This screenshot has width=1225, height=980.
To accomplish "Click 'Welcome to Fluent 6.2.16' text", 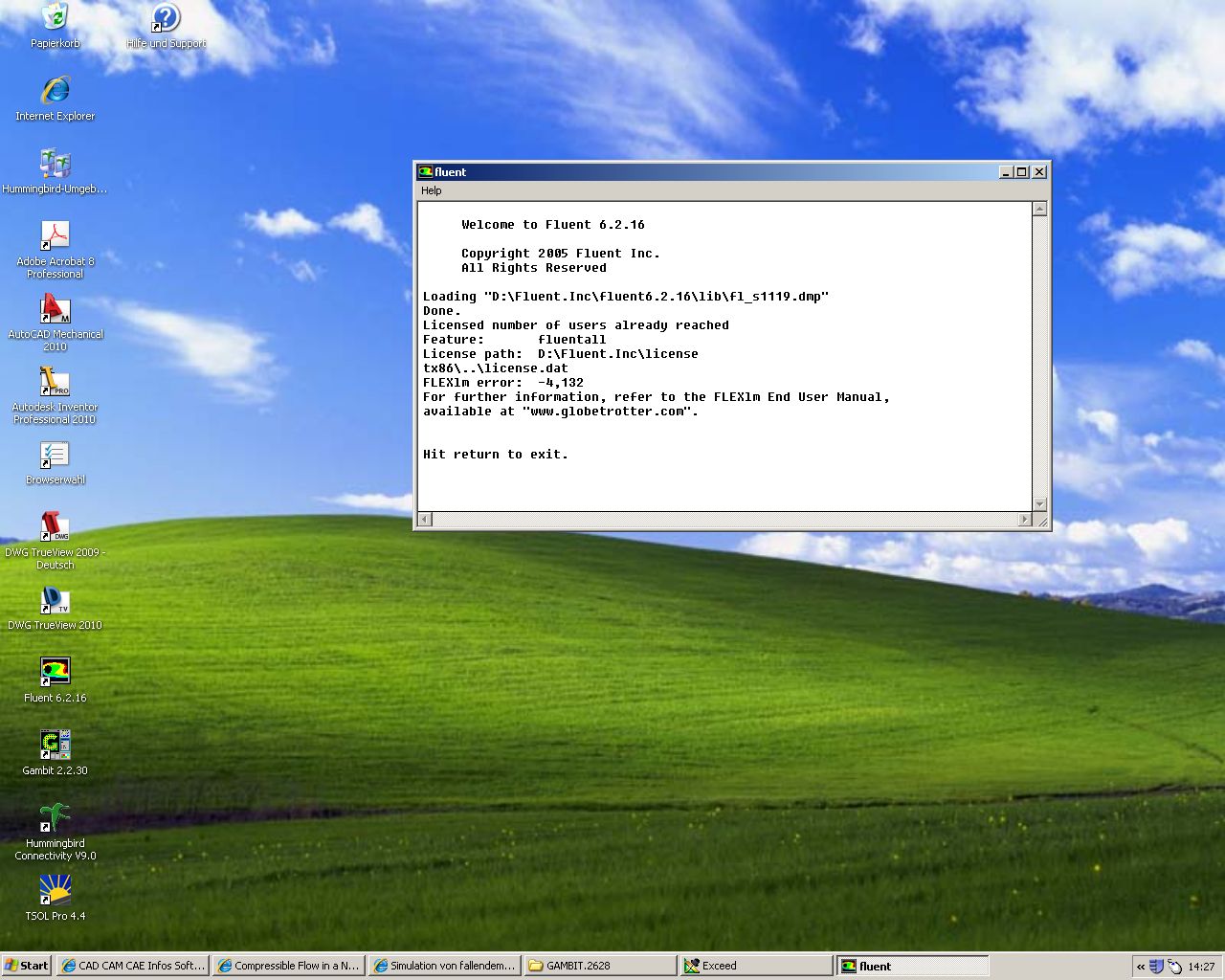I will coord(553,225).
